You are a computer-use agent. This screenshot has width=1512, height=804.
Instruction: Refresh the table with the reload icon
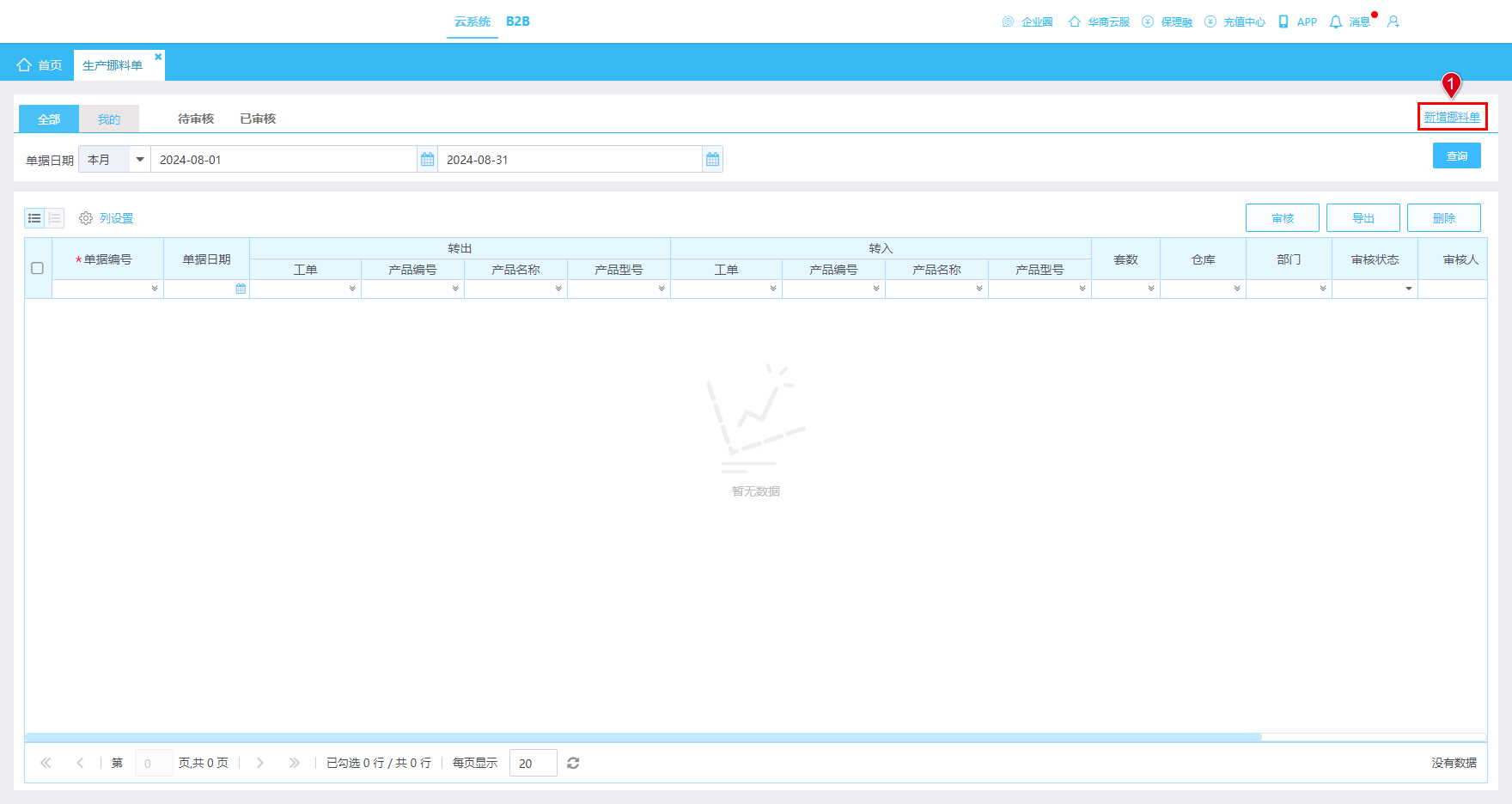(573, 763)
